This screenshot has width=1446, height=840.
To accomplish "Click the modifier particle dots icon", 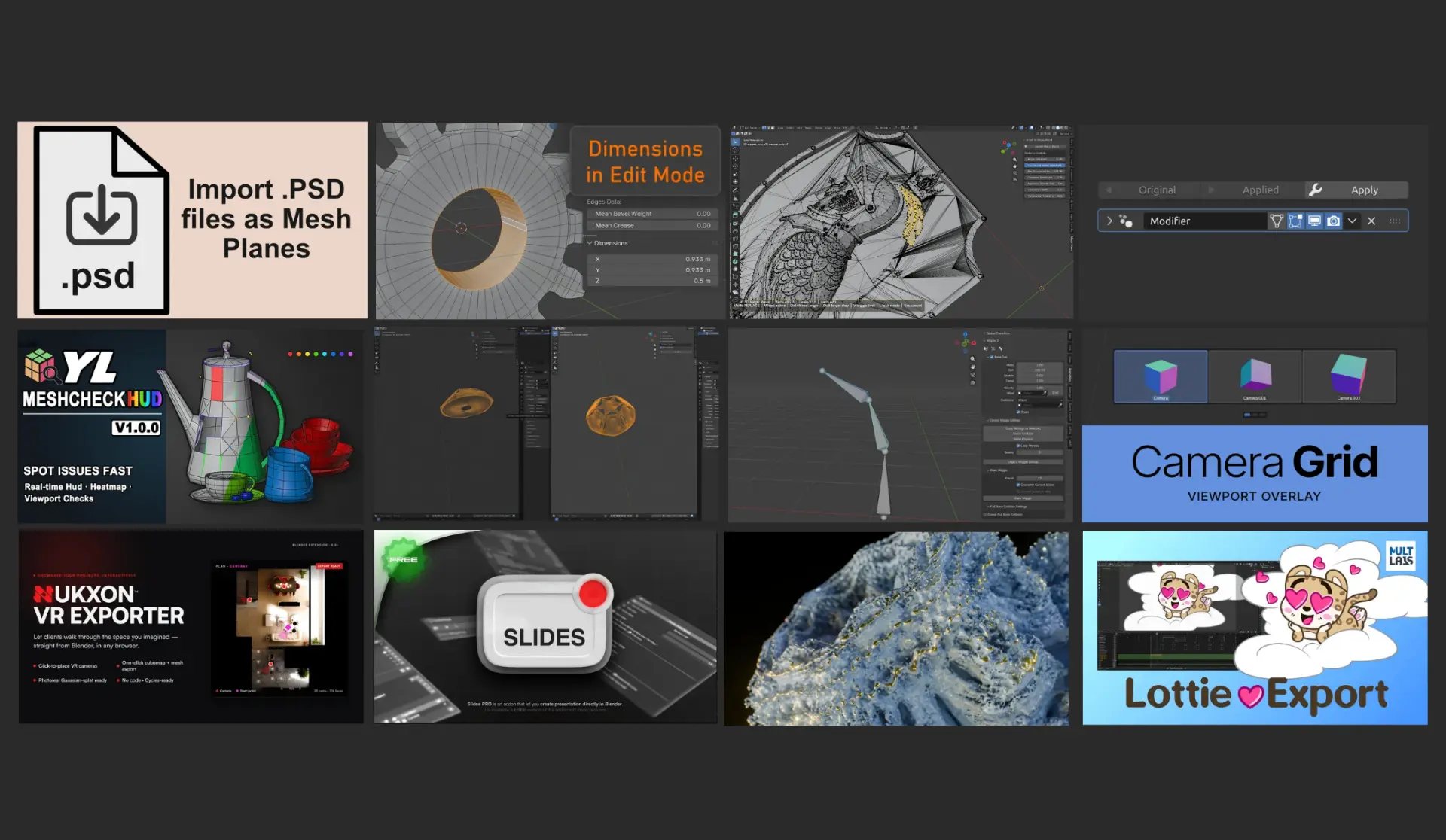I will [1126, 221].
